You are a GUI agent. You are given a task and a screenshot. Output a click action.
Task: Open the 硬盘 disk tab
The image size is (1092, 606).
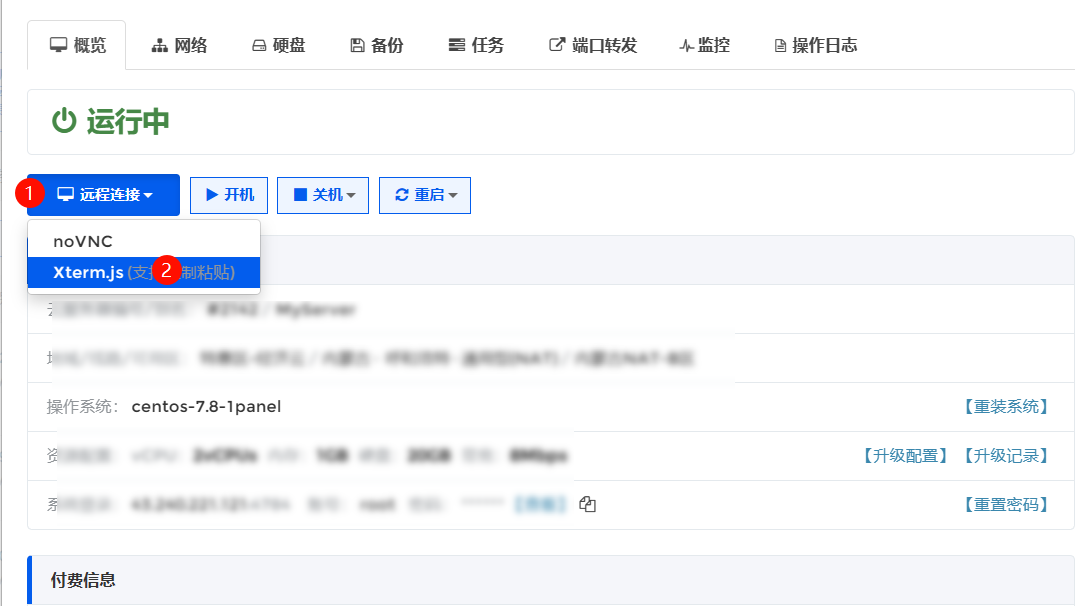(x=279, y=46)
